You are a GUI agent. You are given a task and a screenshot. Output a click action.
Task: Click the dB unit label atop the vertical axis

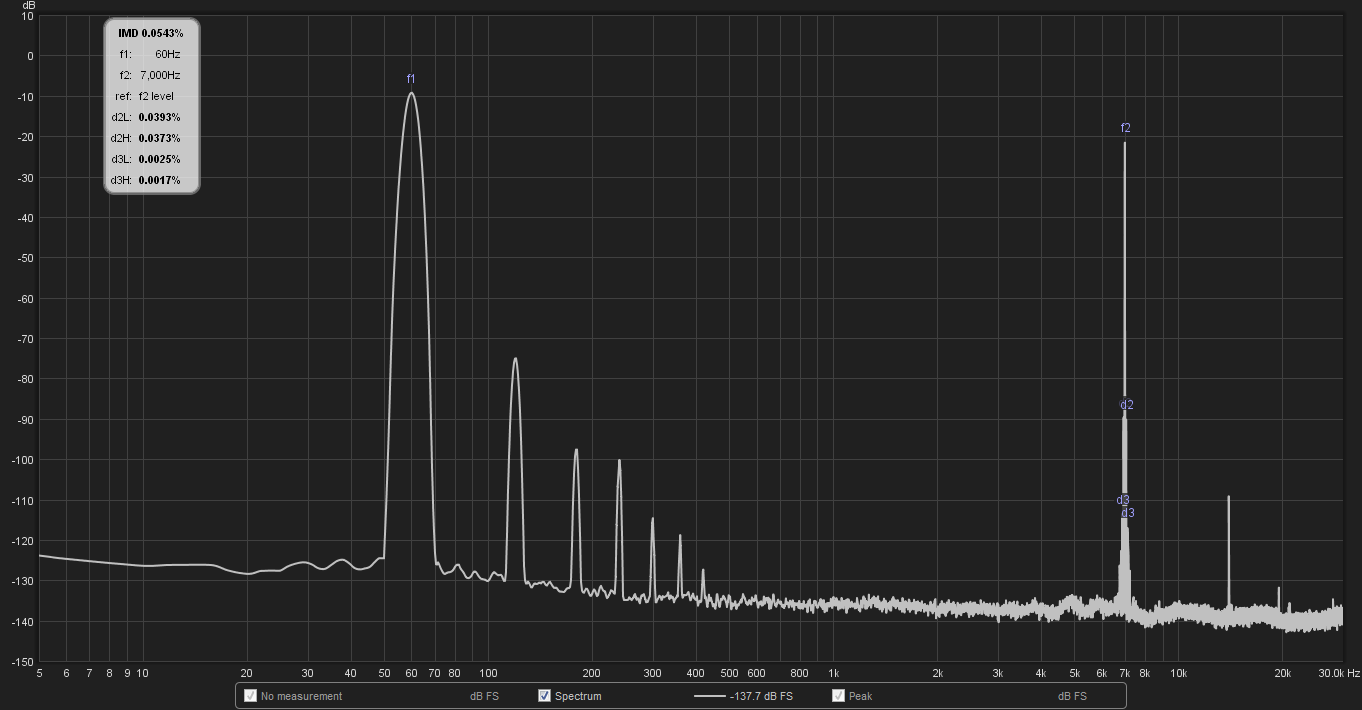[x=28, y=5]
